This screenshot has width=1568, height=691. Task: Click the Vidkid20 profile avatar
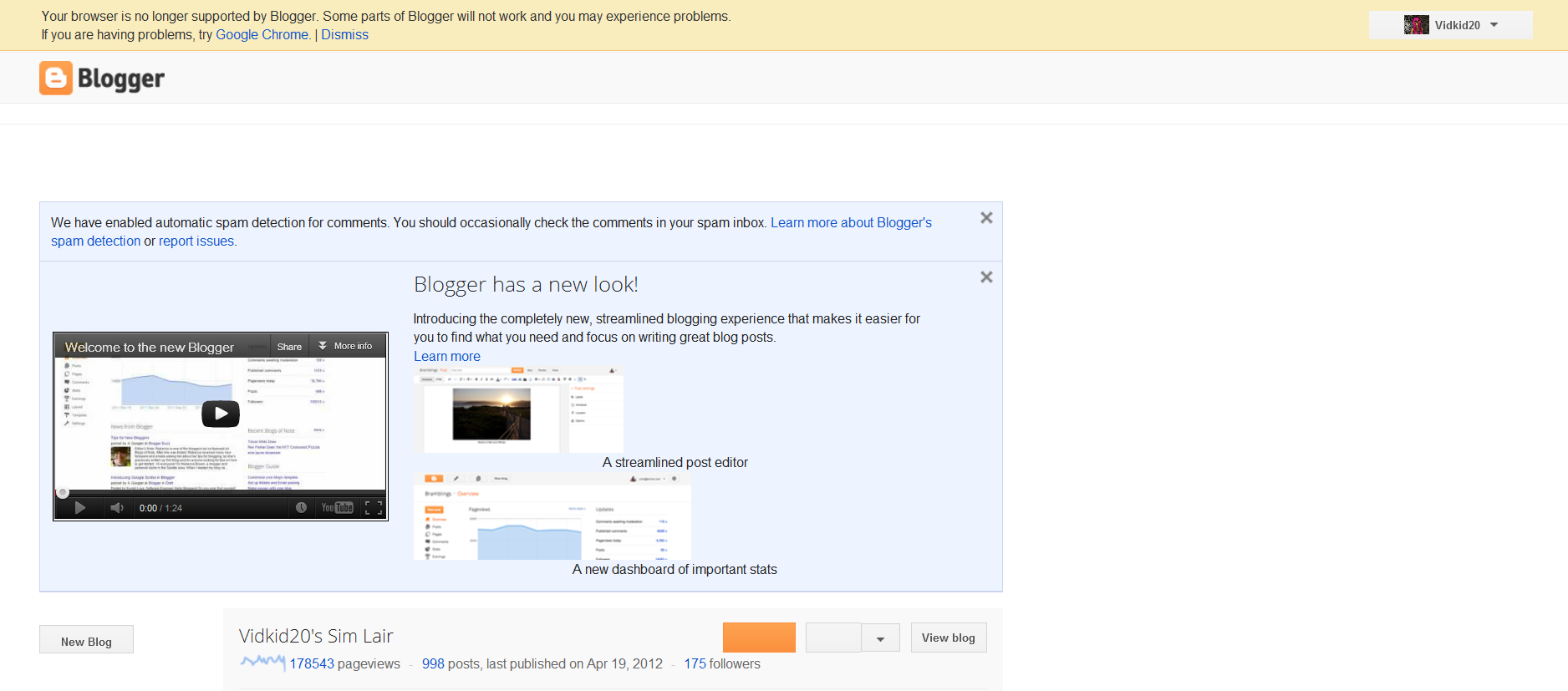pos(1416,25)
